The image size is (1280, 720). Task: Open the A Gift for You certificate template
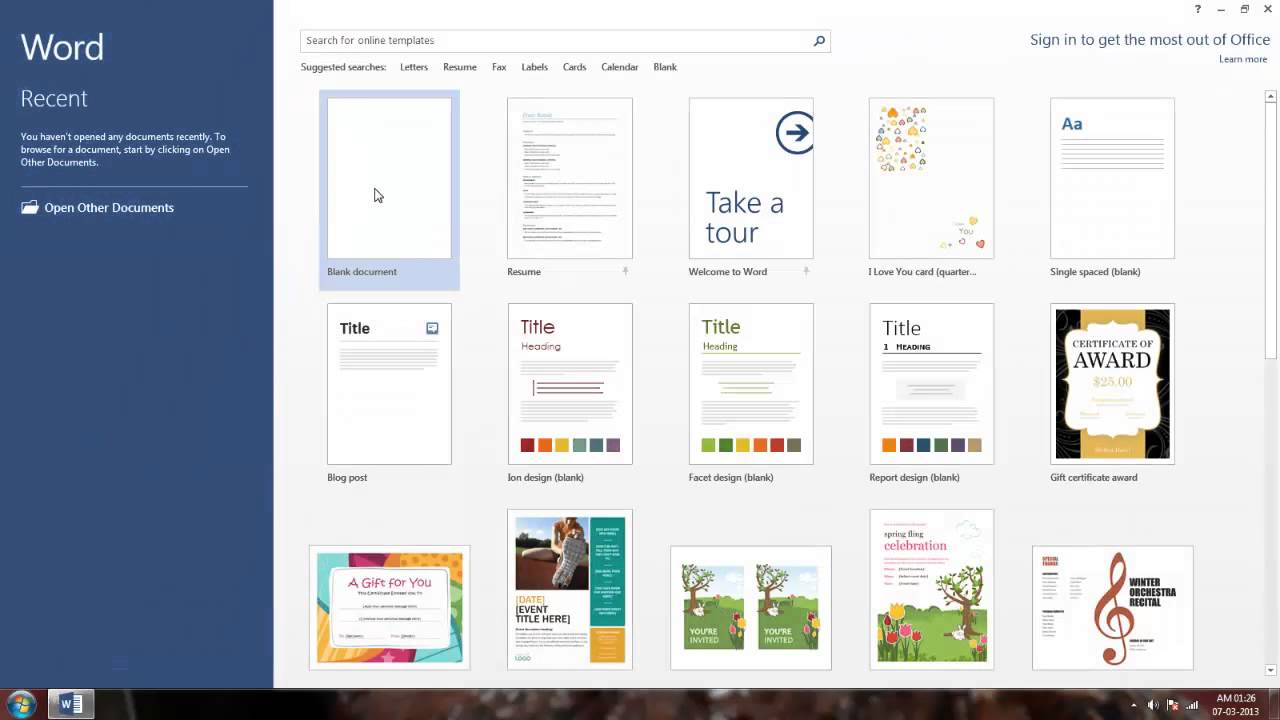389,608
